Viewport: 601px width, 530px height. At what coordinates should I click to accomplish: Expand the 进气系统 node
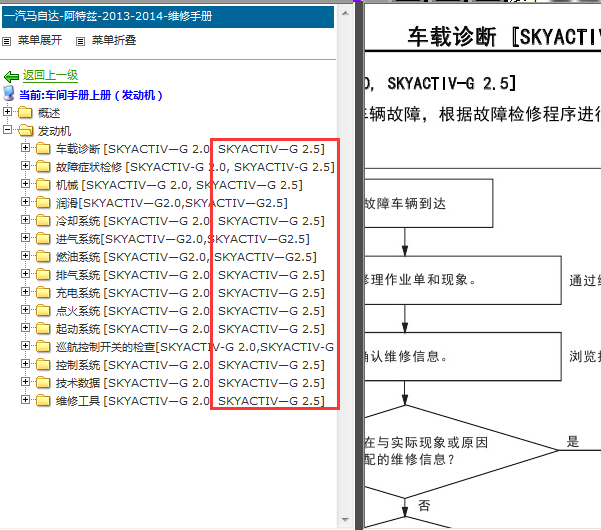[25, 238]
